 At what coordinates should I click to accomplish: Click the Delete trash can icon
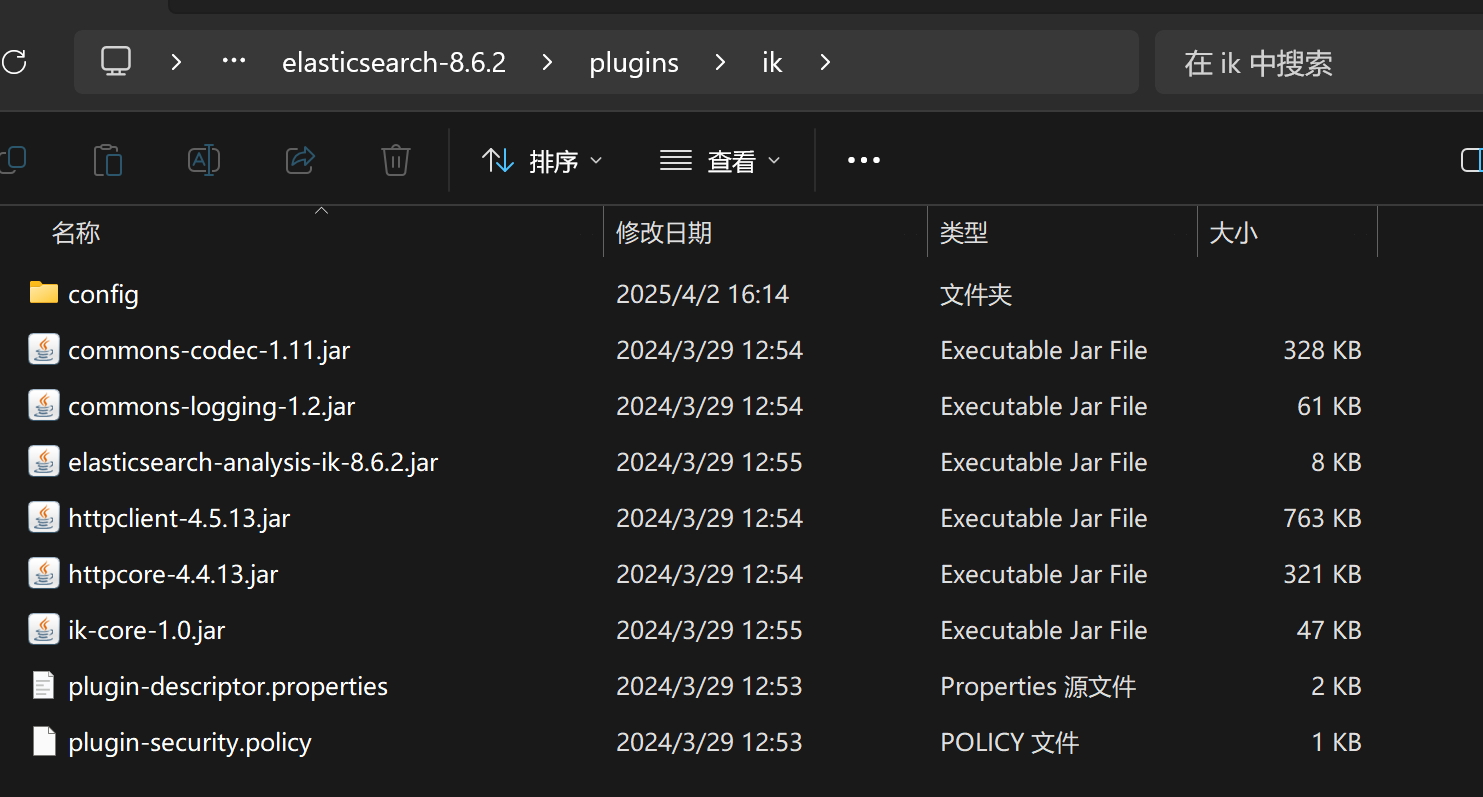click(396, 160)
